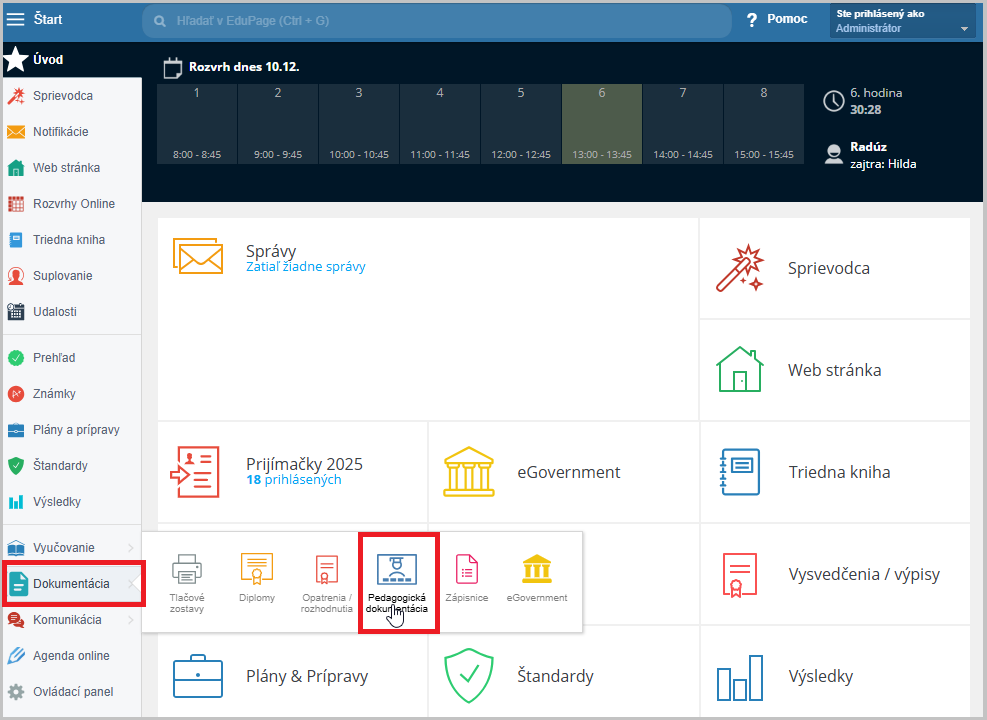Expand the Dokumentácia submenu arrow
Image resolution: width=987 pixels, height=720 pixels.
tap(131, 584)
